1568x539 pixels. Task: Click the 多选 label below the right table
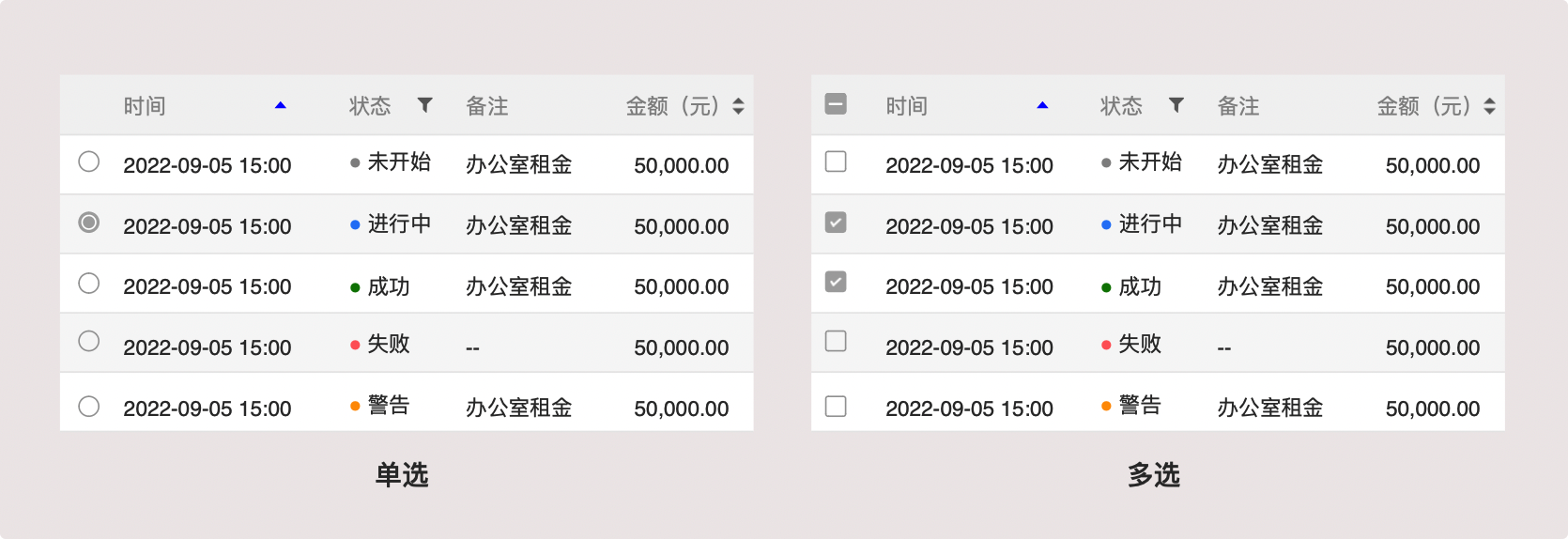pyautogui.click(x=1153, y=475)
